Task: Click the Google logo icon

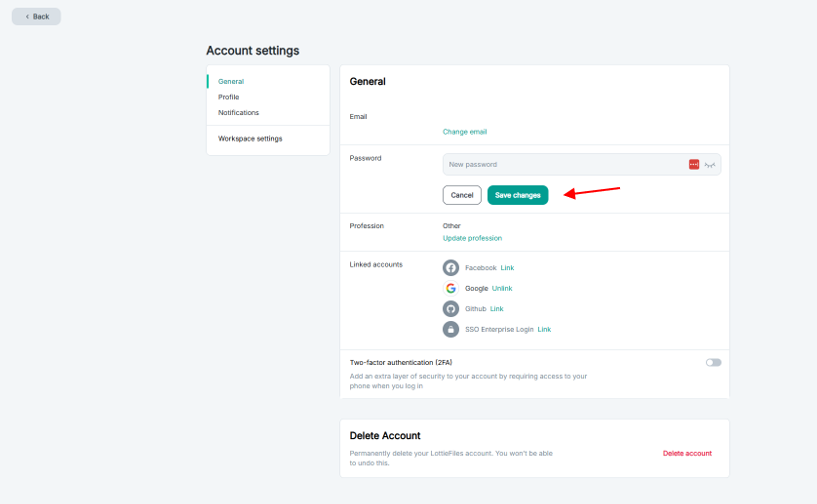Action: [x=451, y=288]
